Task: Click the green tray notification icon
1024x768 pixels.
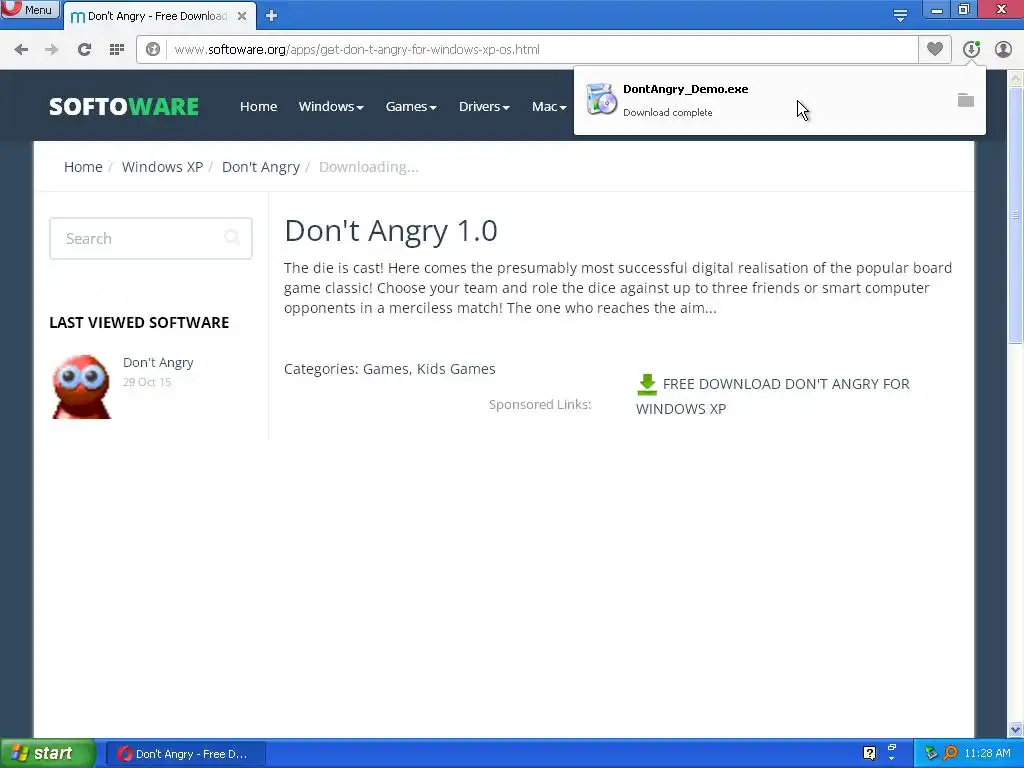Action: click(x=931, y=753)
